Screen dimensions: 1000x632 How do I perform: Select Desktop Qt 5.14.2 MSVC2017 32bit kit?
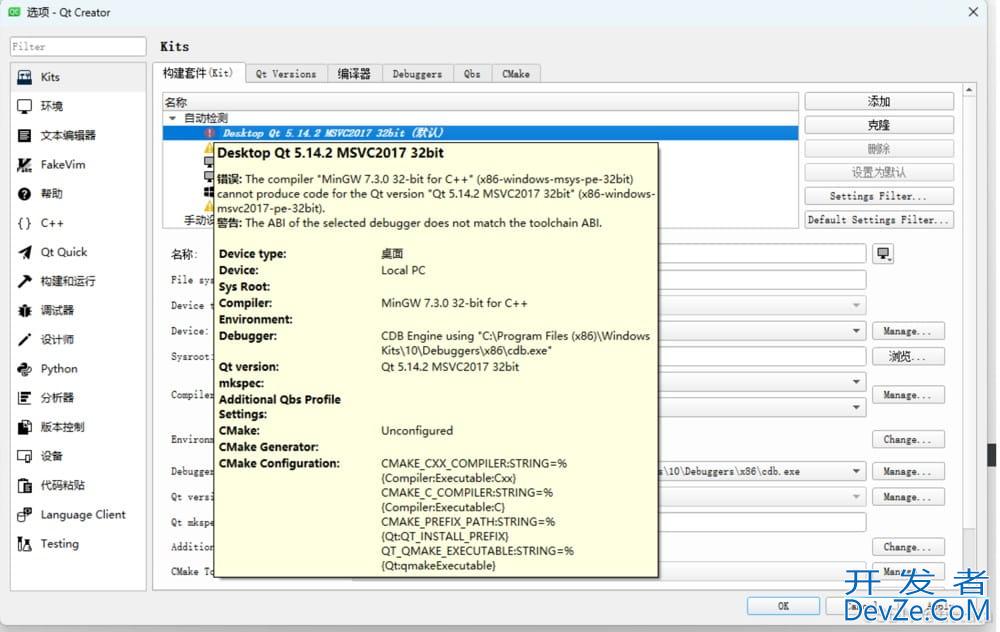tap(480, 133)
